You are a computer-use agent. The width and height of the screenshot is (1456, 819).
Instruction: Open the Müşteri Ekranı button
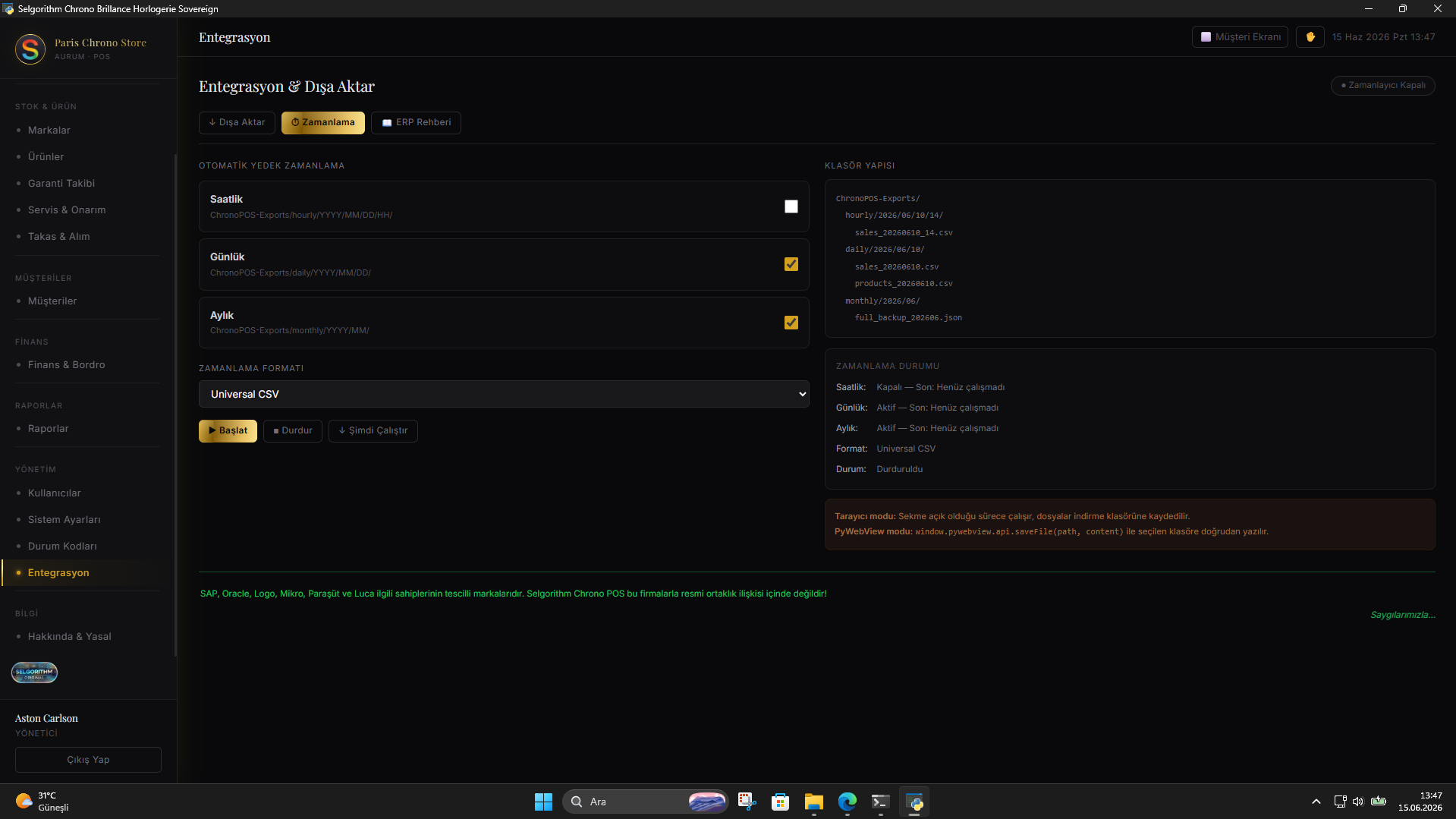1240,37
